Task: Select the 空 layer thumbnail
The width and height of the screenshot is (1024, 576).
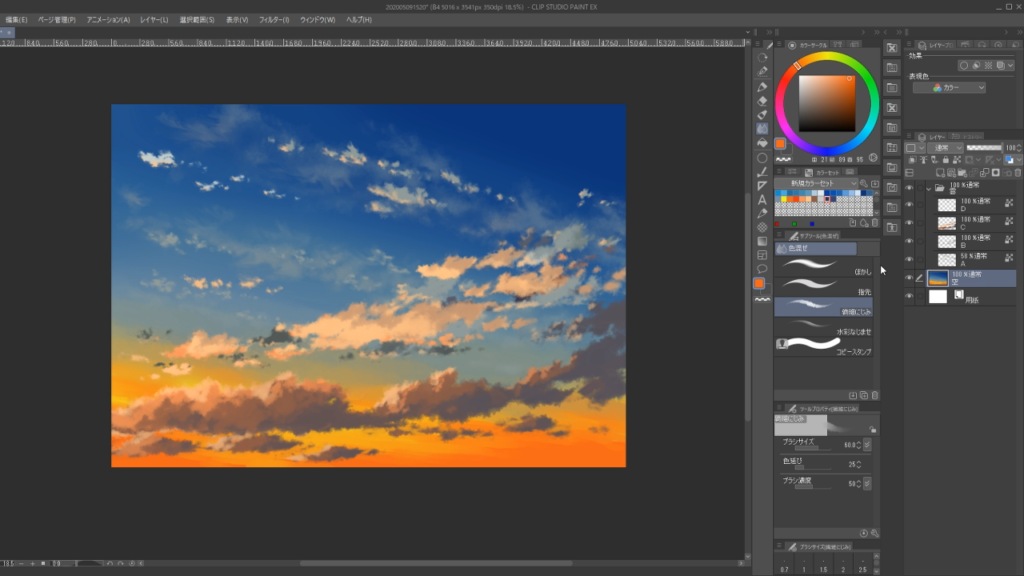Action: pyautogui.click(x=938, y=278)
